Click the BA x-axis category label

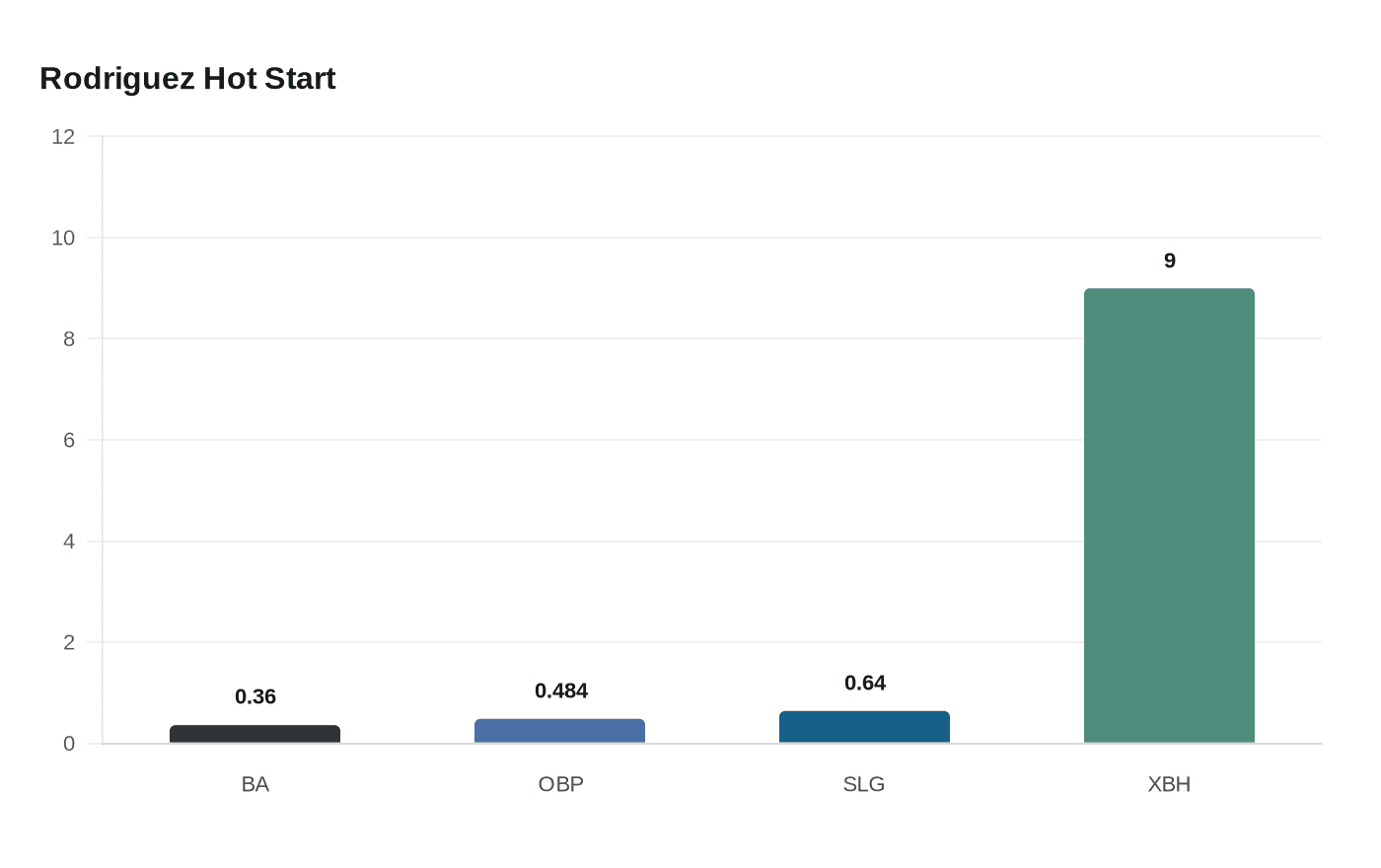(255, 784)
